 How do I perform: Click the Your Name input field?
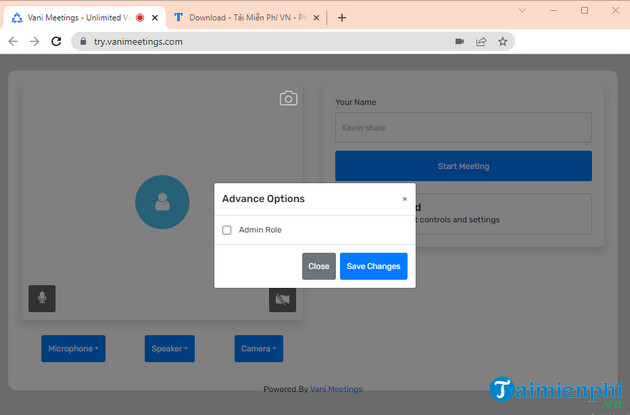point(463,128)
